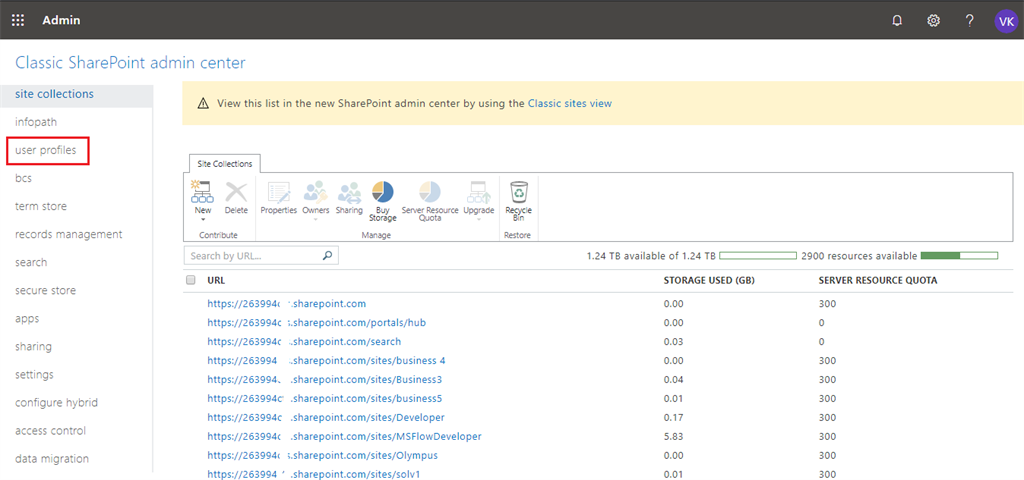Follow the Classic sites view link
The image size is (1024, 480).
569,103
